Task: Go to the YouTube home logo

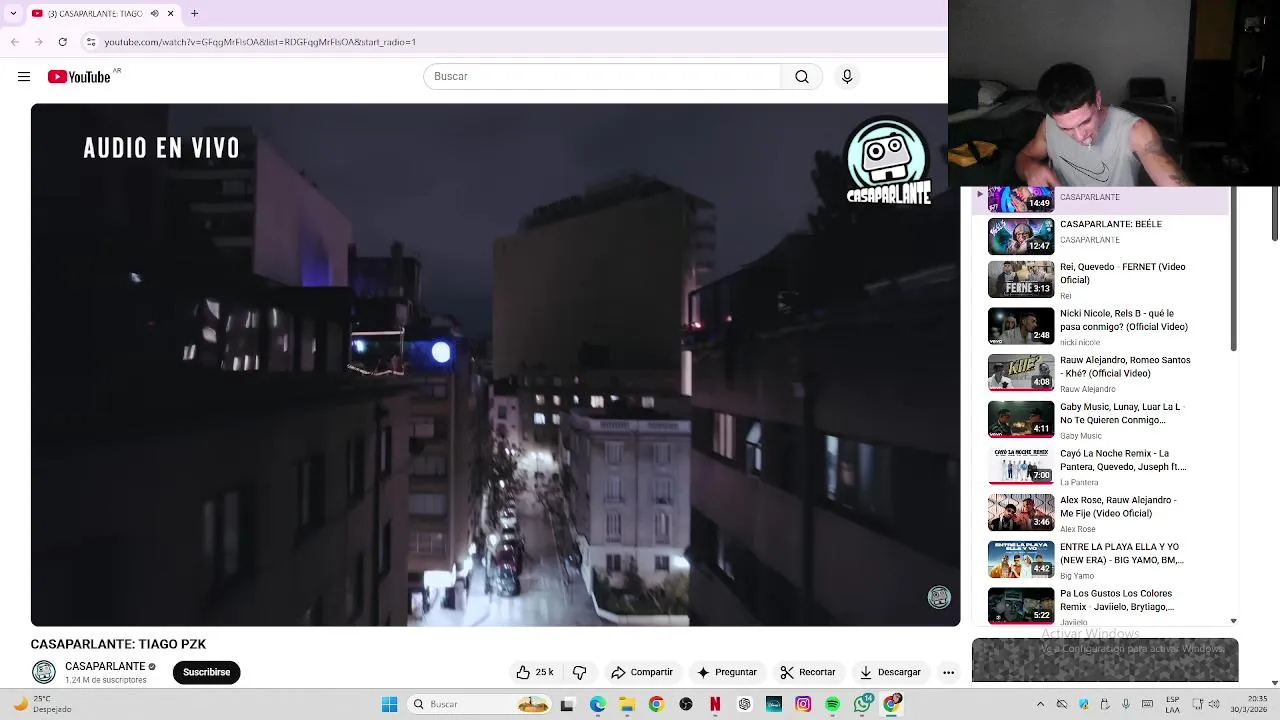Action: coord(79,77)
